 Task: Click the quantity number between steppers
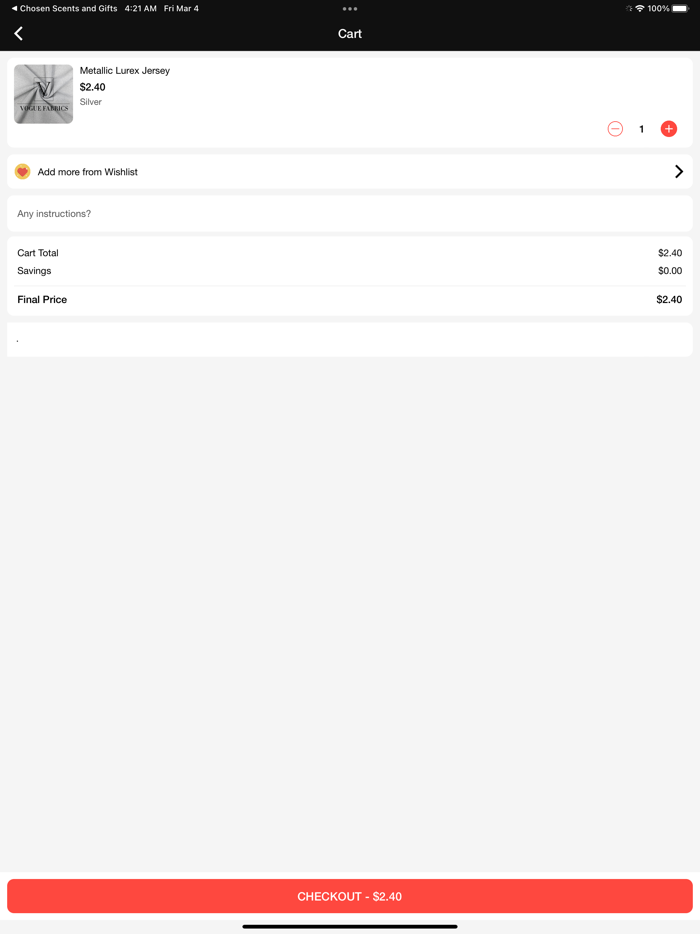coord(642,129)
